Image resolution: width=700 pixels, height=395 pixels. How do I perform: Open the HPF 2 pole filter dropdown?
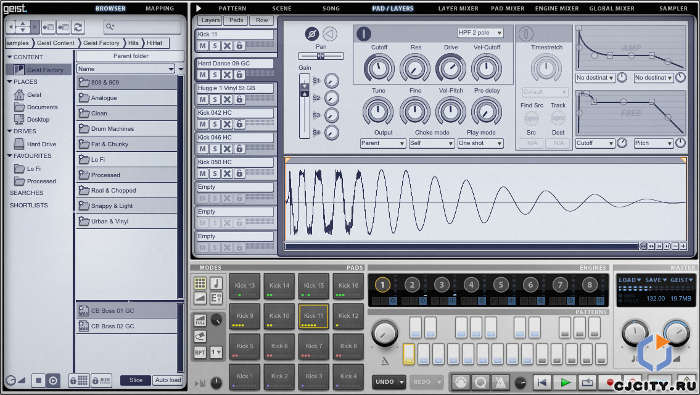point(480,33)
